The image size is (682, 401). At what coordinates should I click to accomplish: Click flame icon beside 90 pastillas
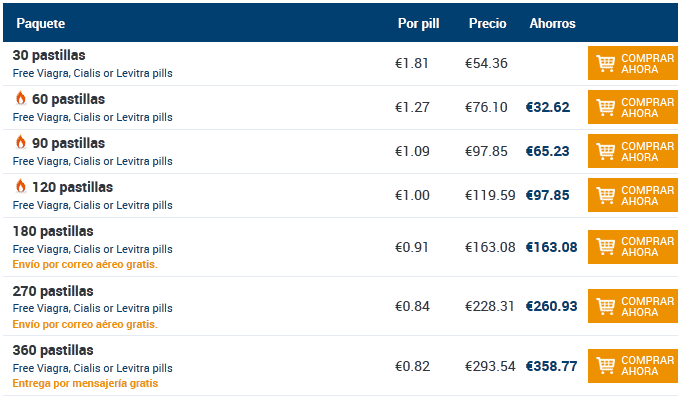(20, 143)
